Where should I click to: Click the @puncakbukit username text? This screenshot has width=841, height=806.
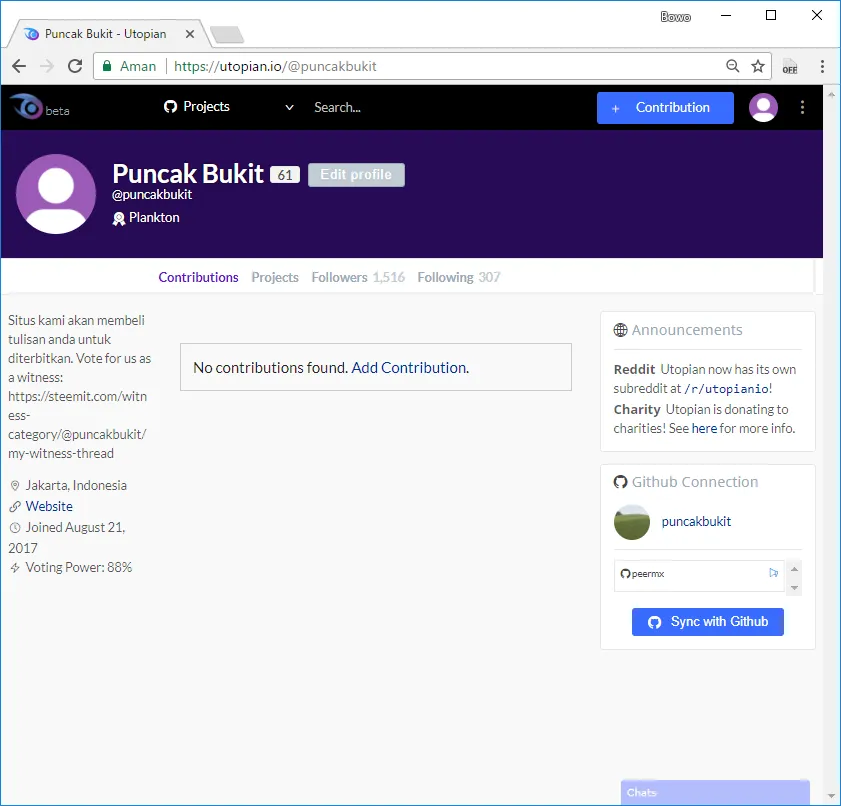click(152, 195)
